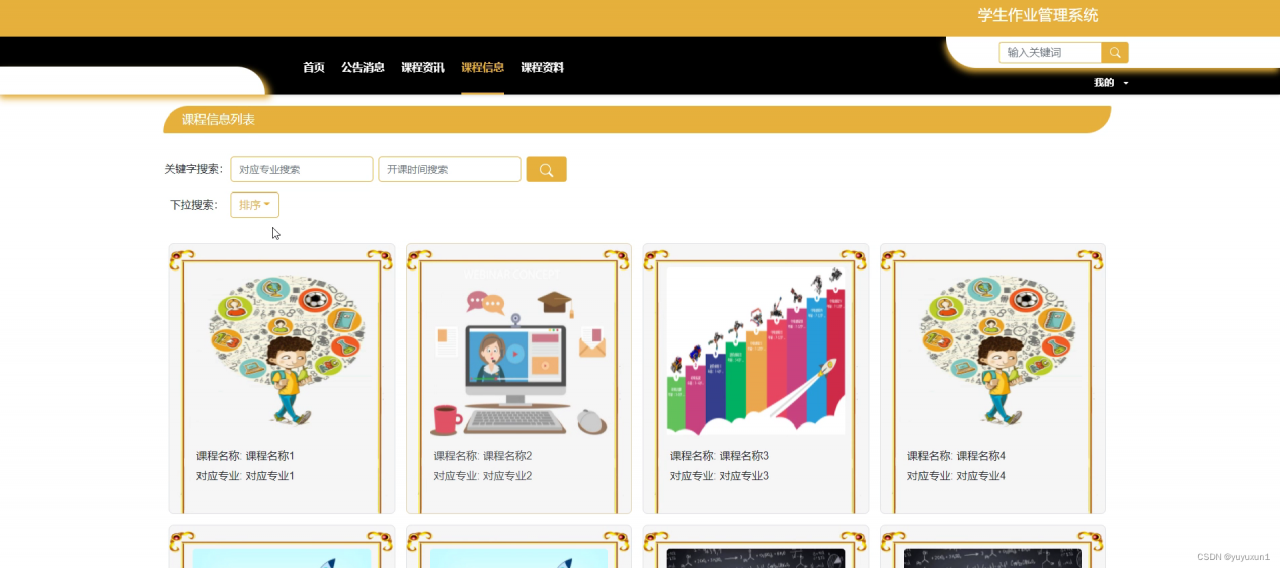Expand the 我的 account dropdown
The height and width of the screenshot is (568, 1280).
coord(1111,83)
